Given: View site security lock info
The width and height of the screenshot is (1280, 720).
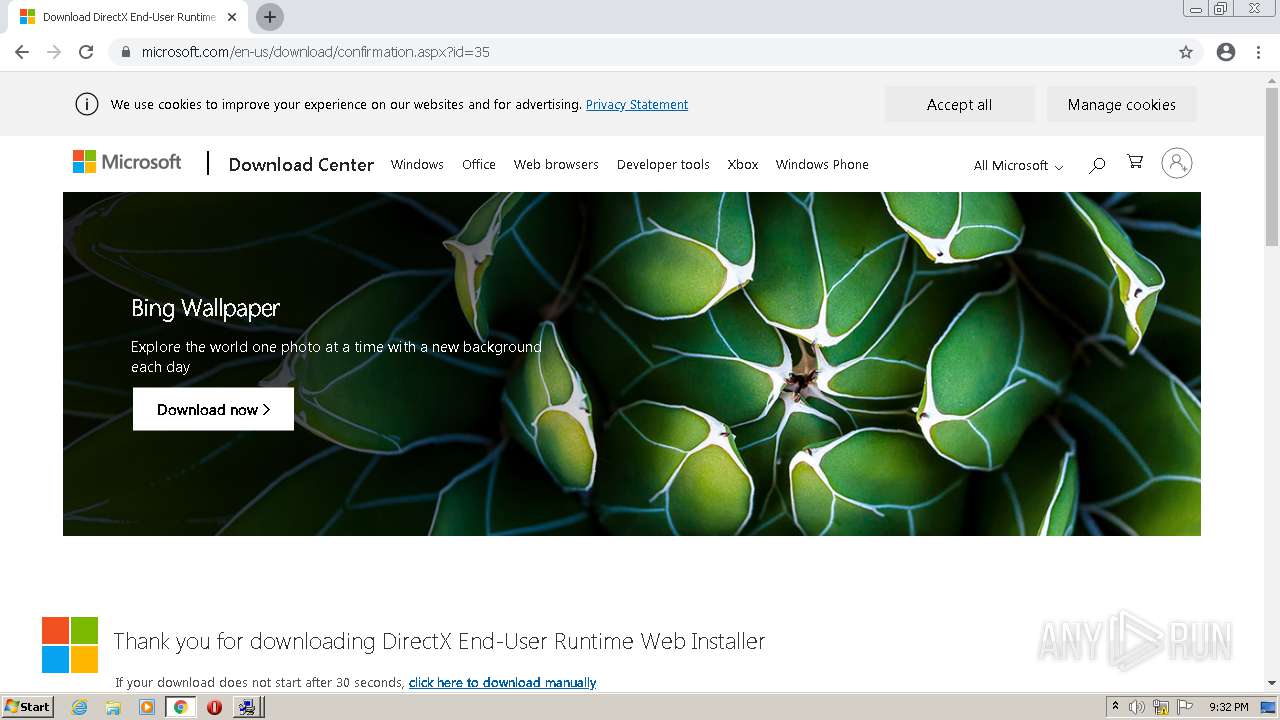Looking at the screenshot, I should [125, 52].
